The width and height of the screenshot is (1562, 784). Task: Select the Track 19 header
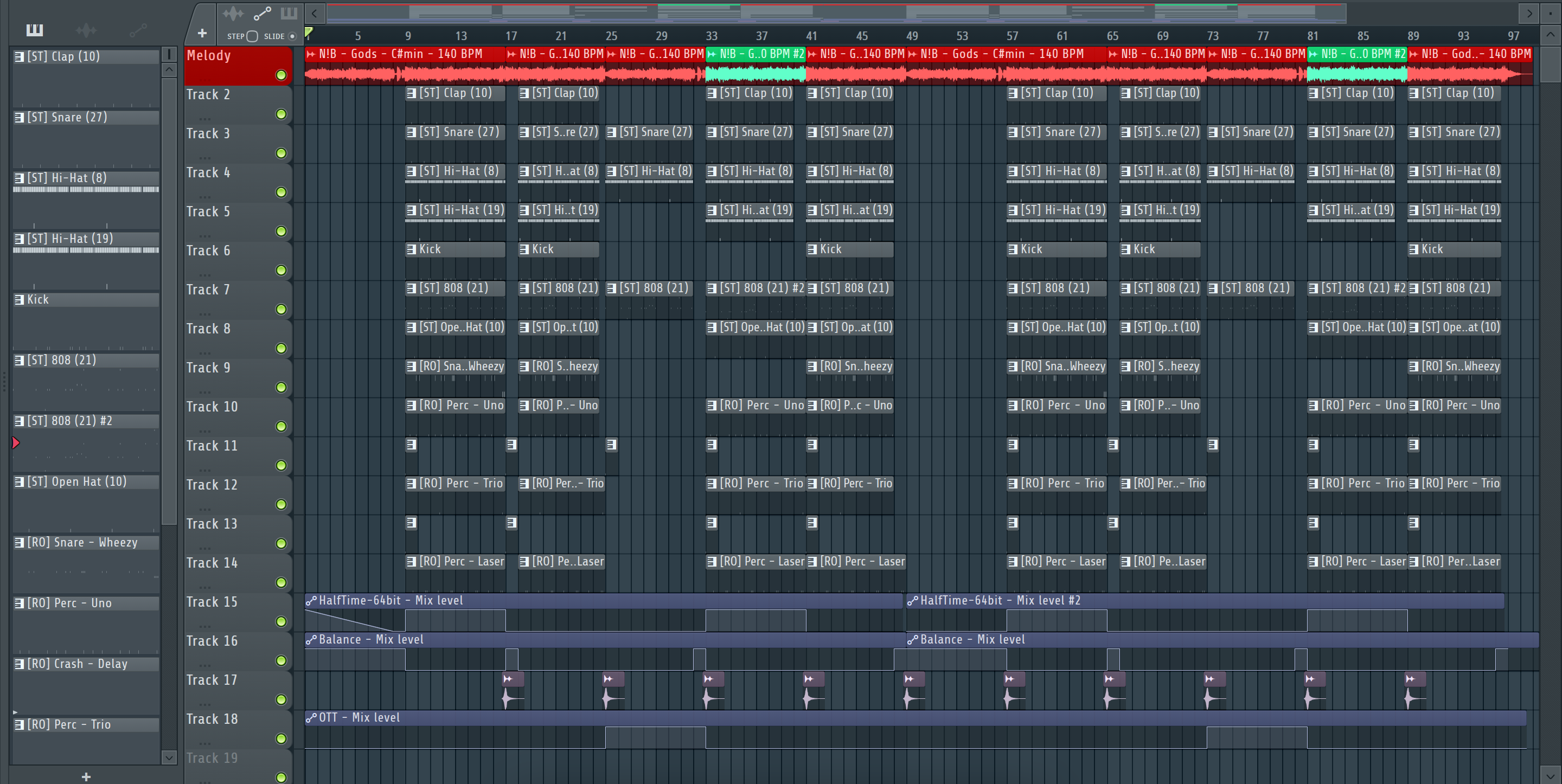tap(238, 767)
